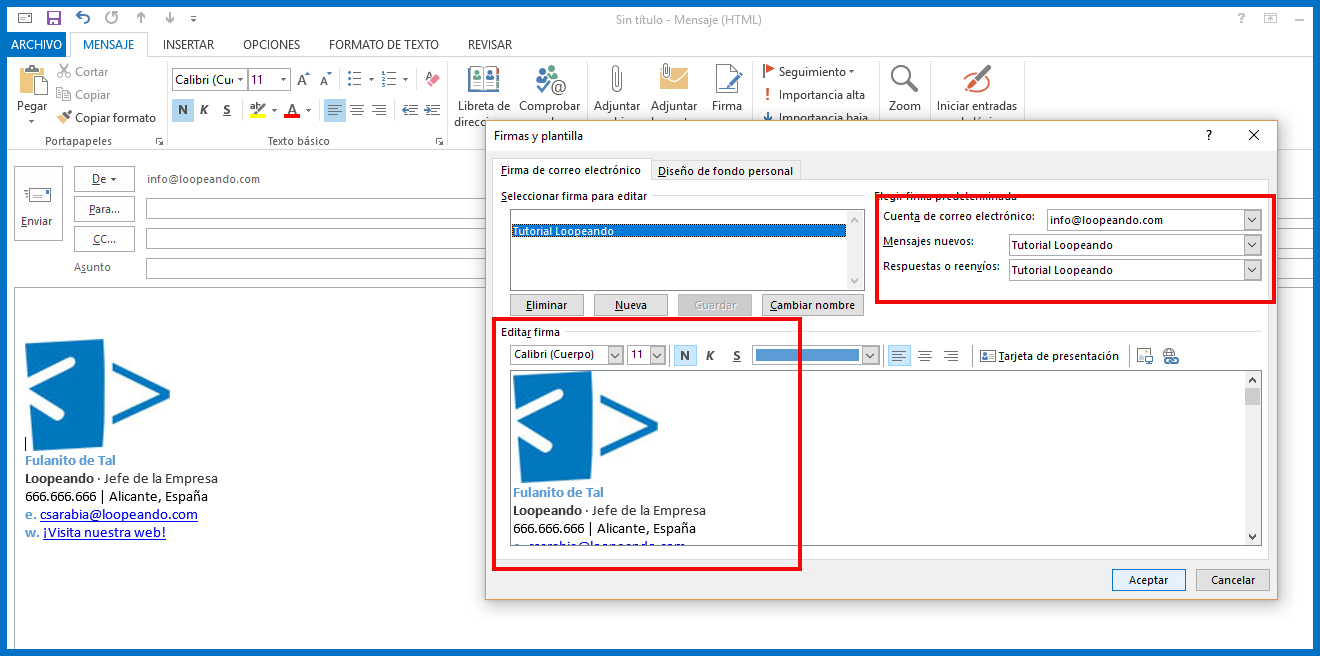Open Respuestas o reenvíos signature dropdown
Screen dimensions: 1320x656
coord(1253,270)
